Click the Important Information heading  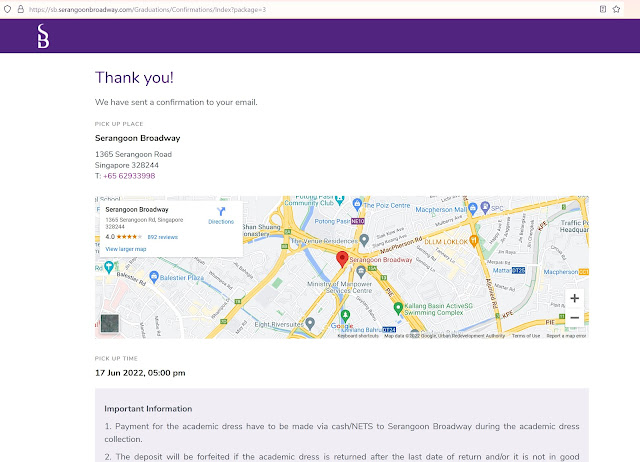[148, 409]
